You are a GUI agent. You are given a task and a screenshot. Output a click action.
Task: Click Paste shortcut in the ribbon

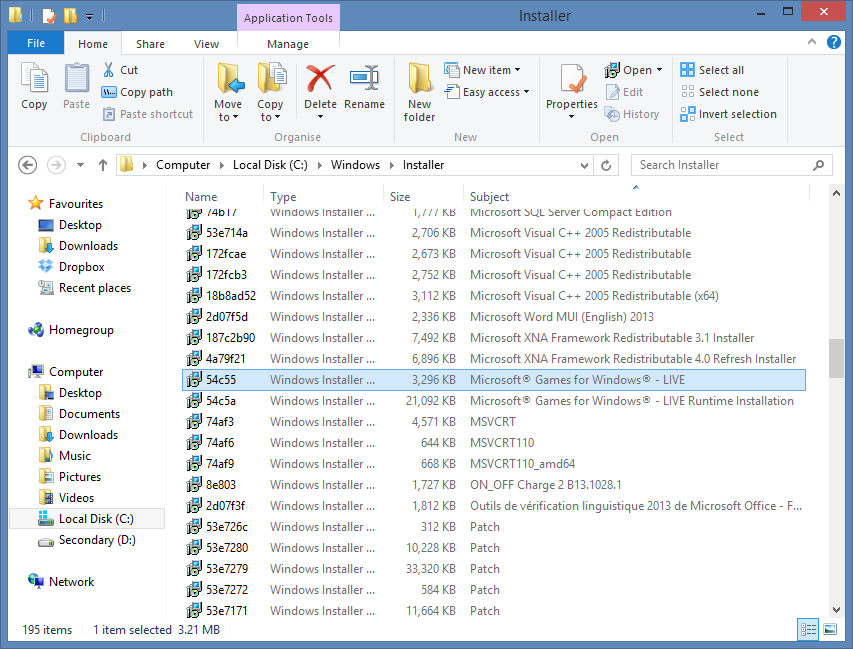click(148, 114)
